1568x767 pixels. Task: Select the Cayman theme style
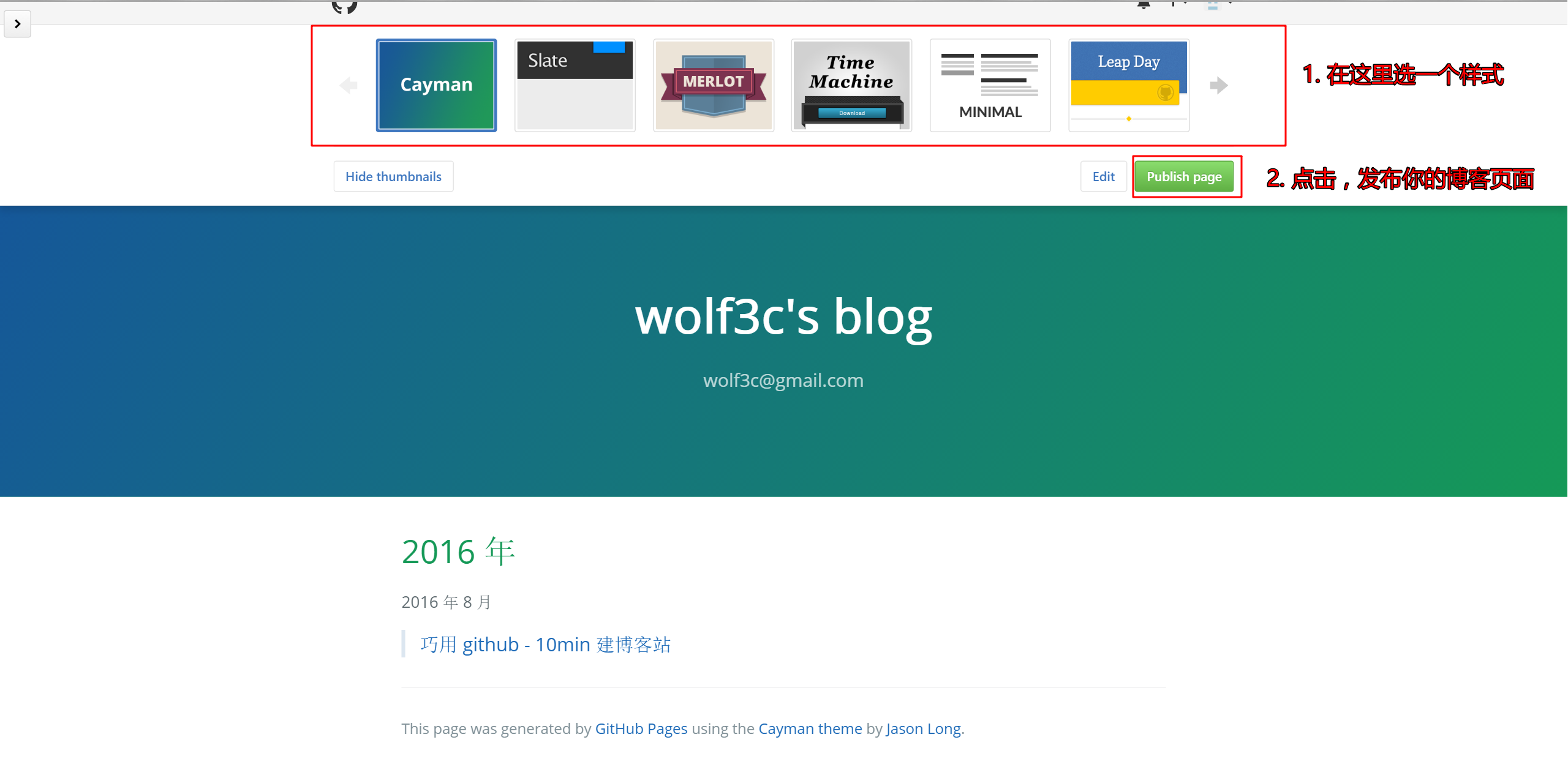click(436, 84)
